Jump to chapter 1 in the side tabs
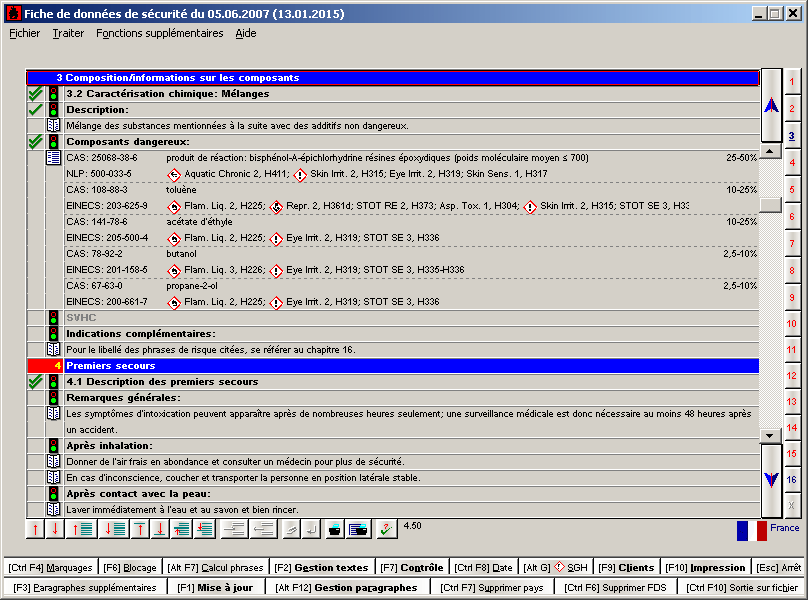The width and height of the screenshot is (808, 600). tap(792, 82)
